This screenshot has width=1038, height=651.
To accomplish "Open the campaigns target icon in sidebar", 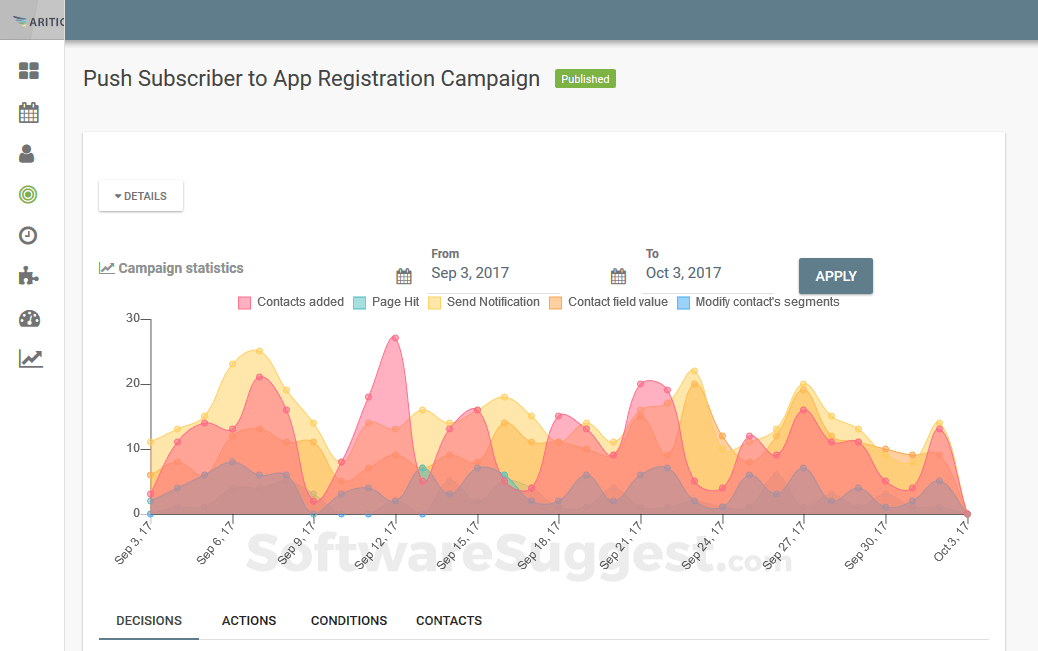I will point(28,194).
